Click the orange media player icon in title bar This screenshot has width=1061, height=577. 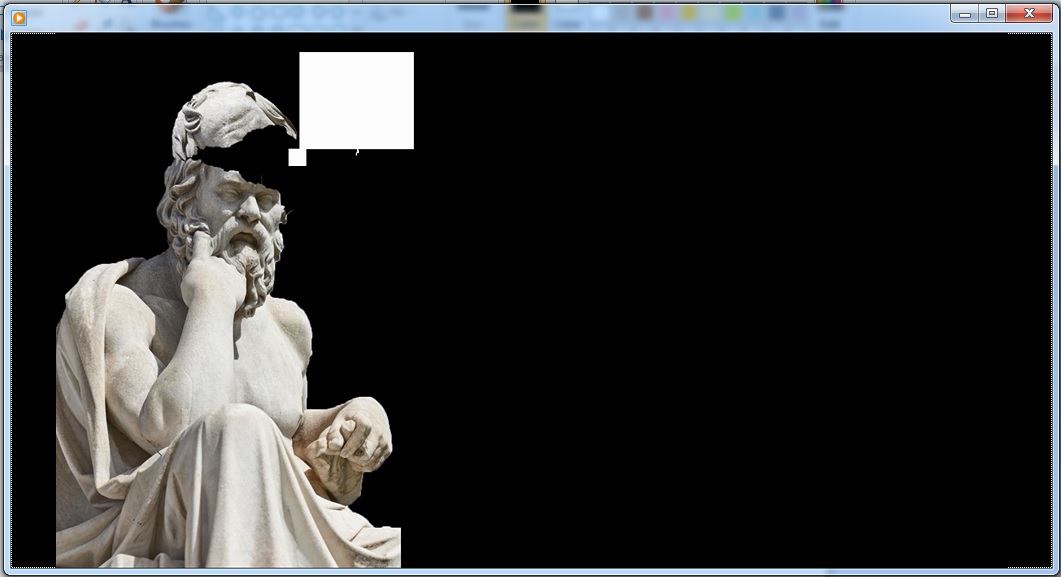tap(19, 18)
